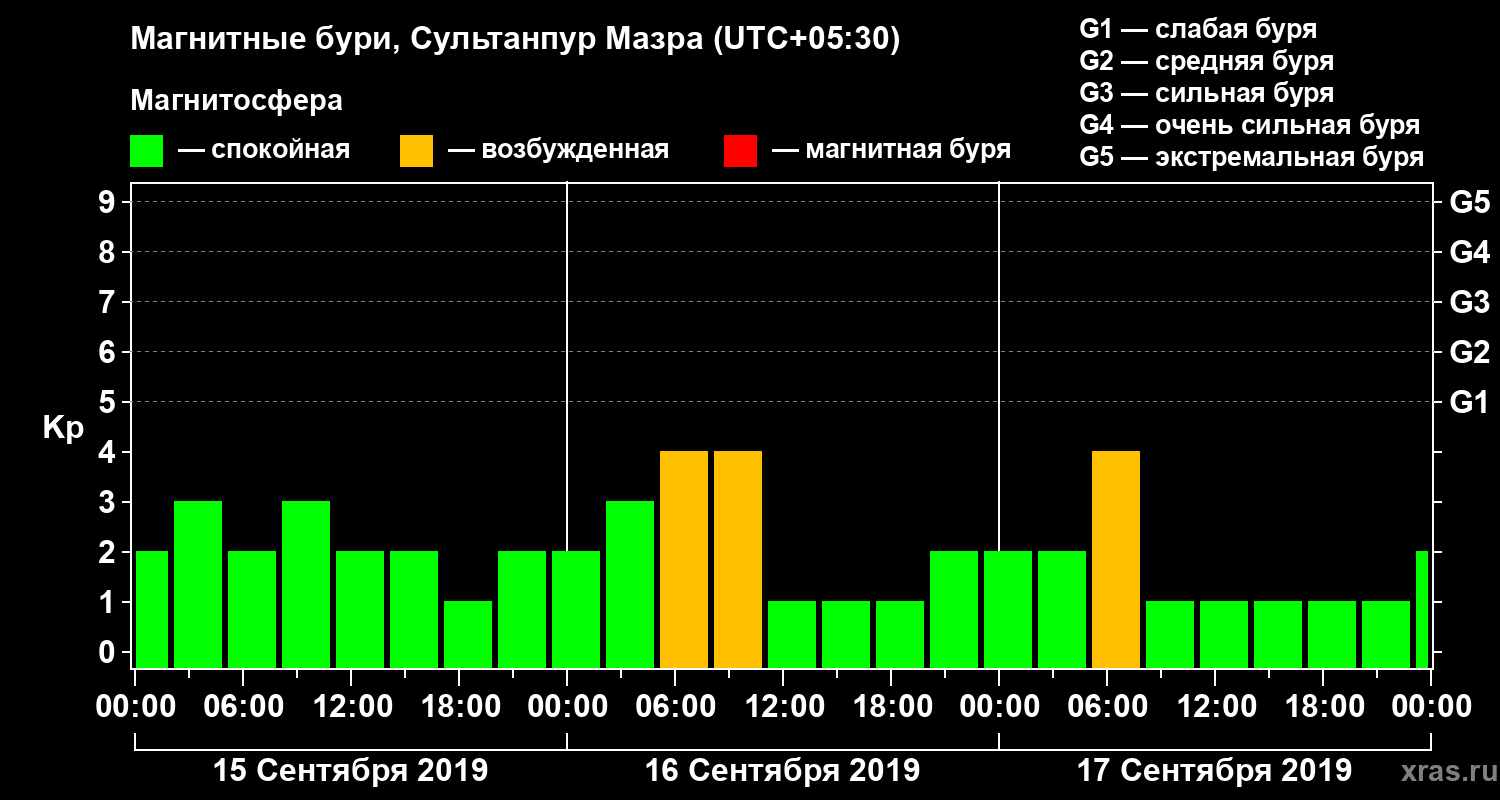Click the 'Kp' axis label

click(63, 429)
